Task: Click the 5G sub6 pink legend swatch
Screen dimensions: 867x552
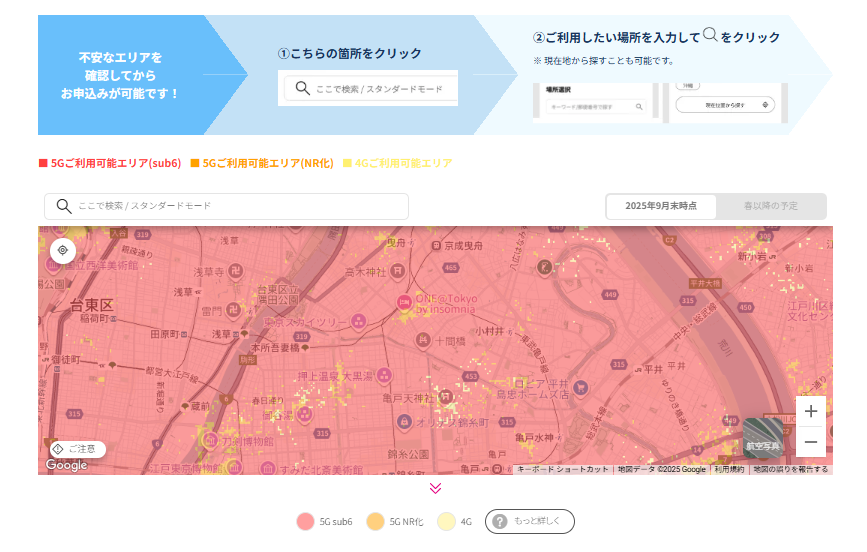Action: (x=306, y=521)
